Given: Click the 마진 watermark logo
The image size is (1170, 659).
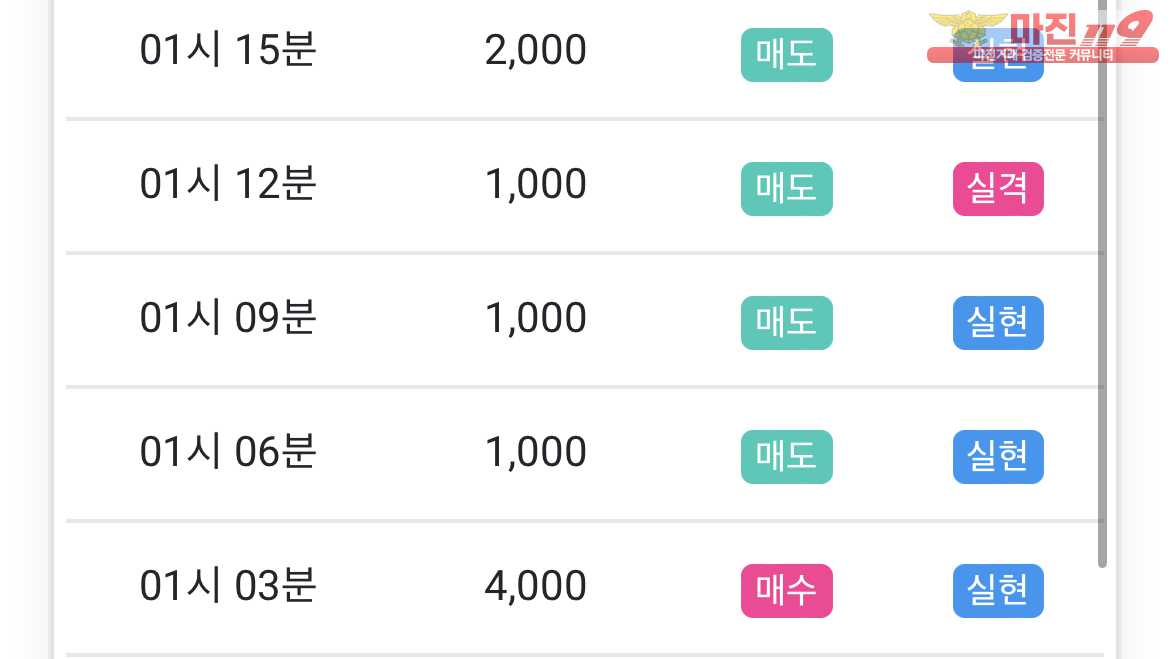Looking at the screenshot, I should [1042, 36].
